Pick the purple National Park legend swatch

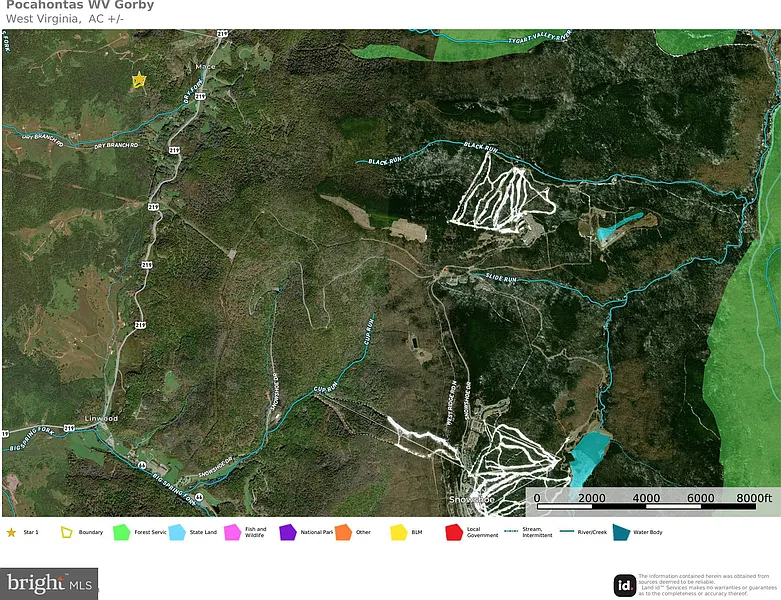pyautogui.click(x=288, y=532)
